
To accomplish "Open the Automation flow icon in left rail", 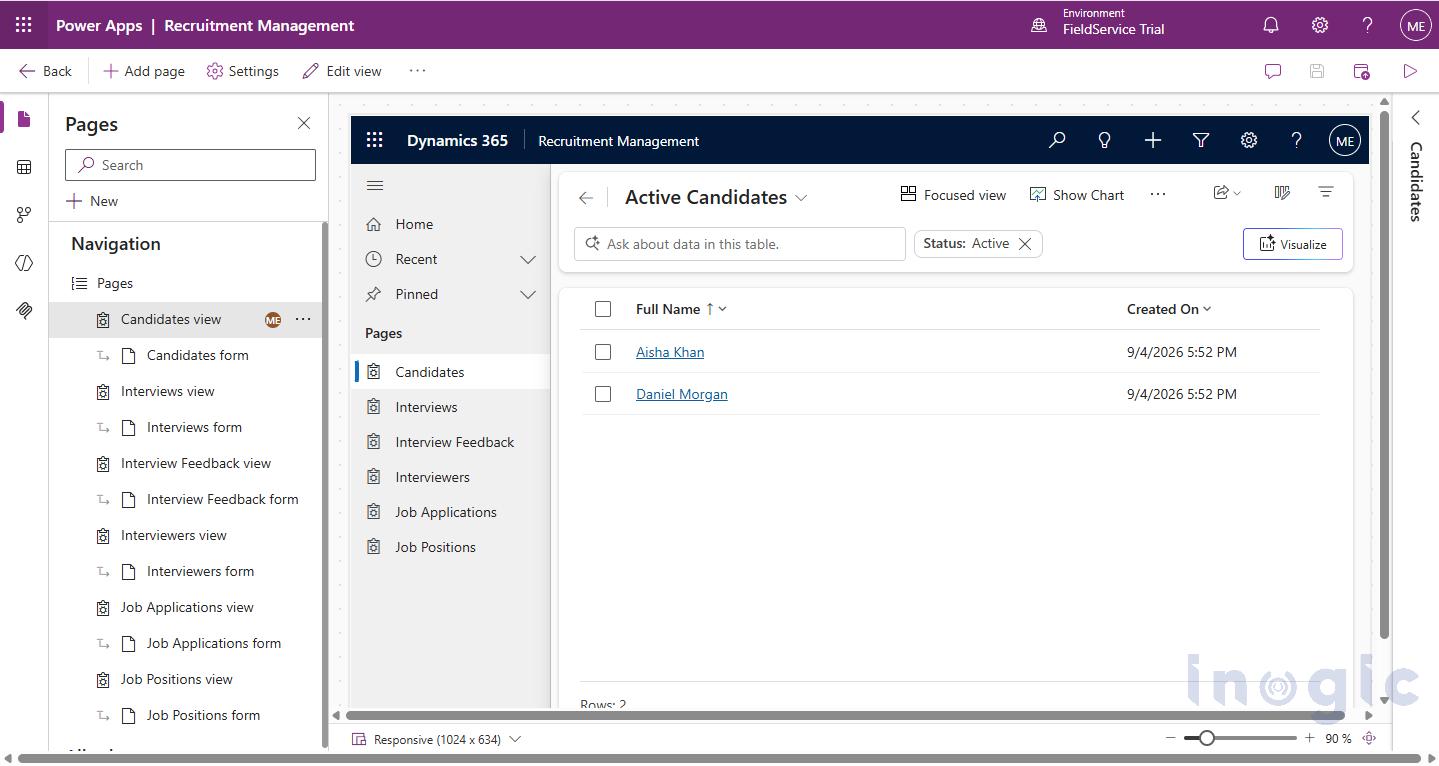I will 24,215.
